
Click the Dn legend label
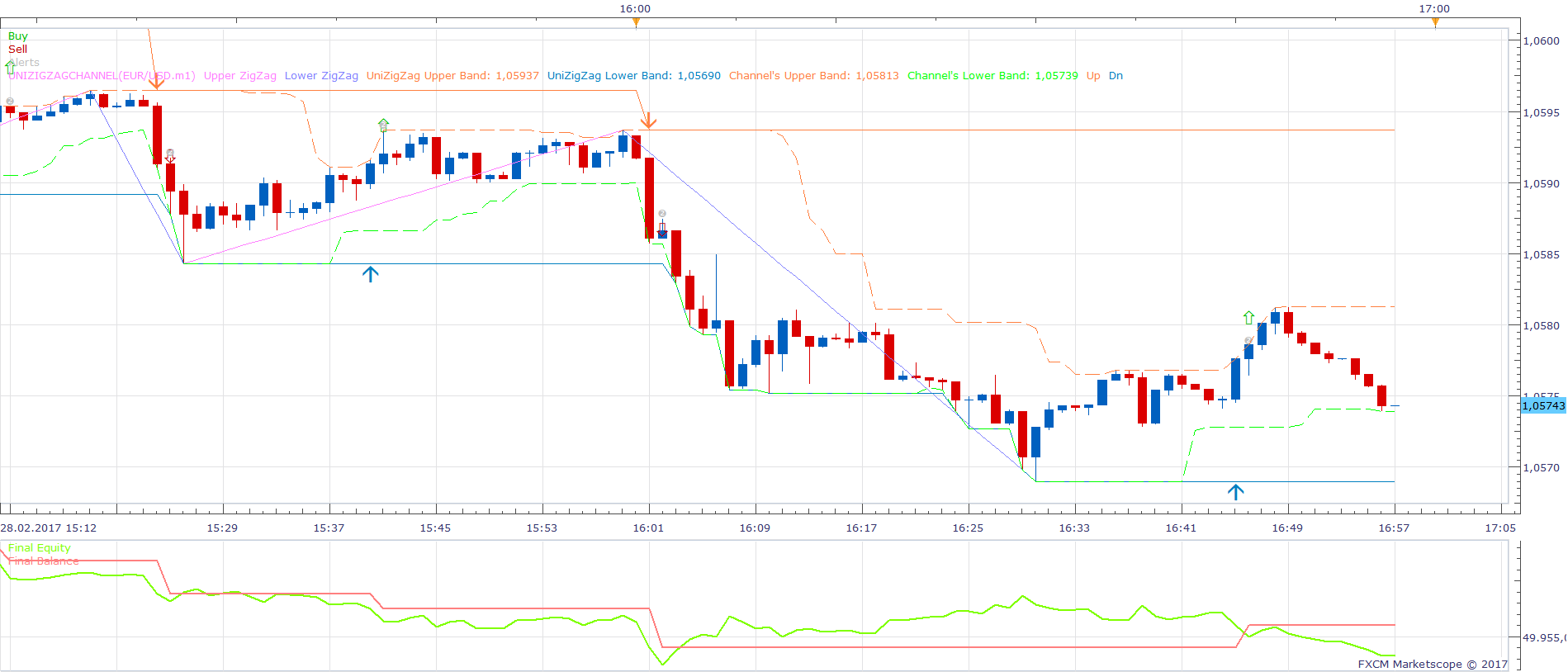(x=1116, y=76)
